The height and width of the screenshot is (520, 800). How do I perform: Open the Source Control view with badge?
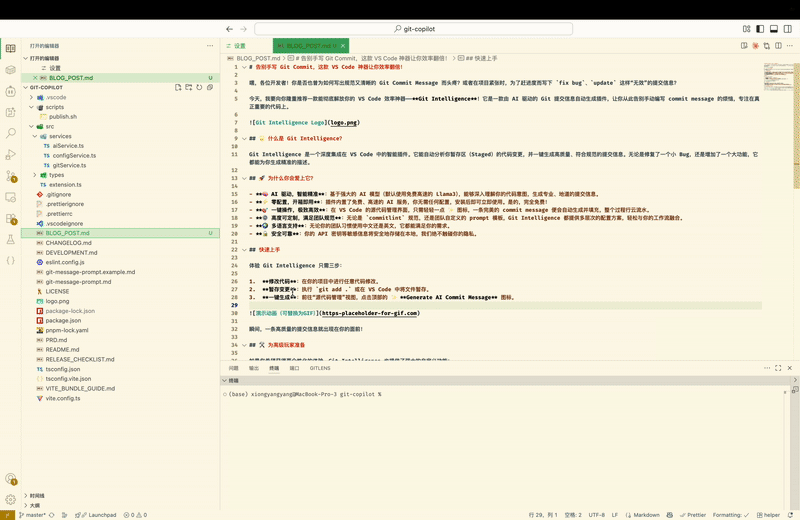coord(10,176)
